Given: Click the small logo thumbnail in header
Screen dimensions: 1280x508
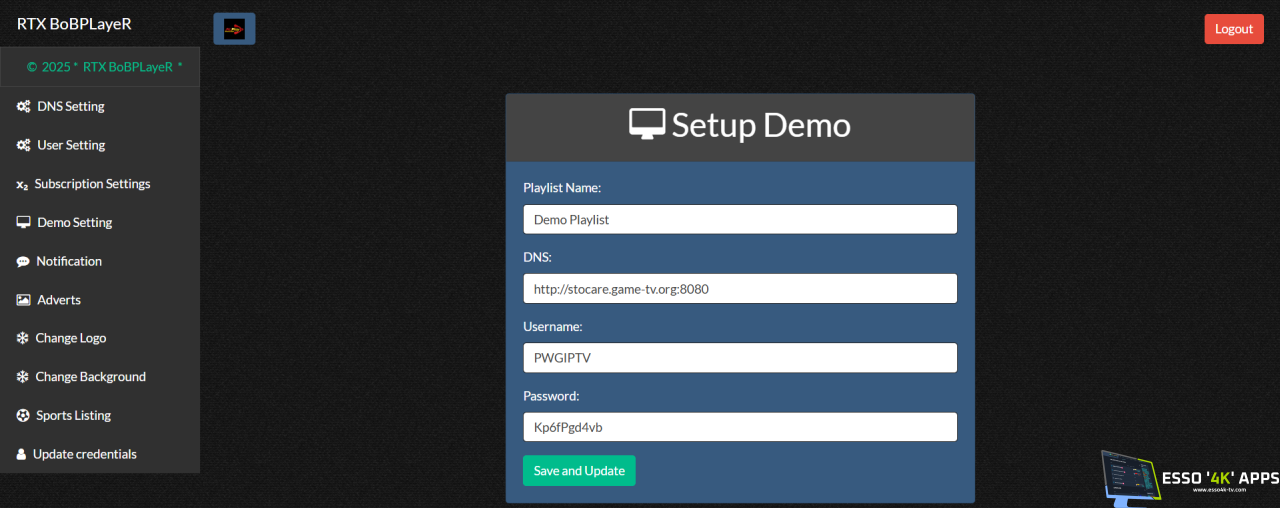Looking at the screenshot, I should 234,29.
